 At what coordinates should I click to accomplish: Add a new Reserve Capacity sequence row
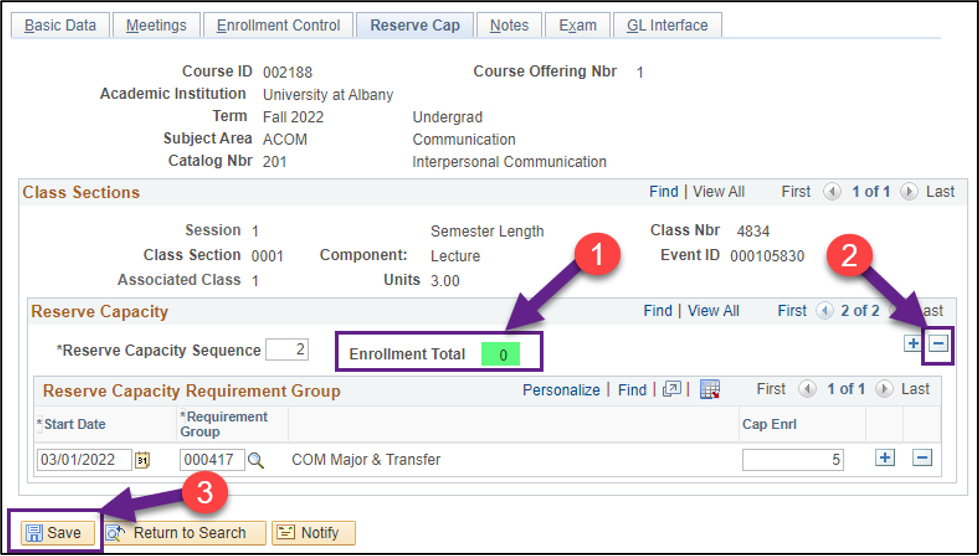click(x=912, y=344)
